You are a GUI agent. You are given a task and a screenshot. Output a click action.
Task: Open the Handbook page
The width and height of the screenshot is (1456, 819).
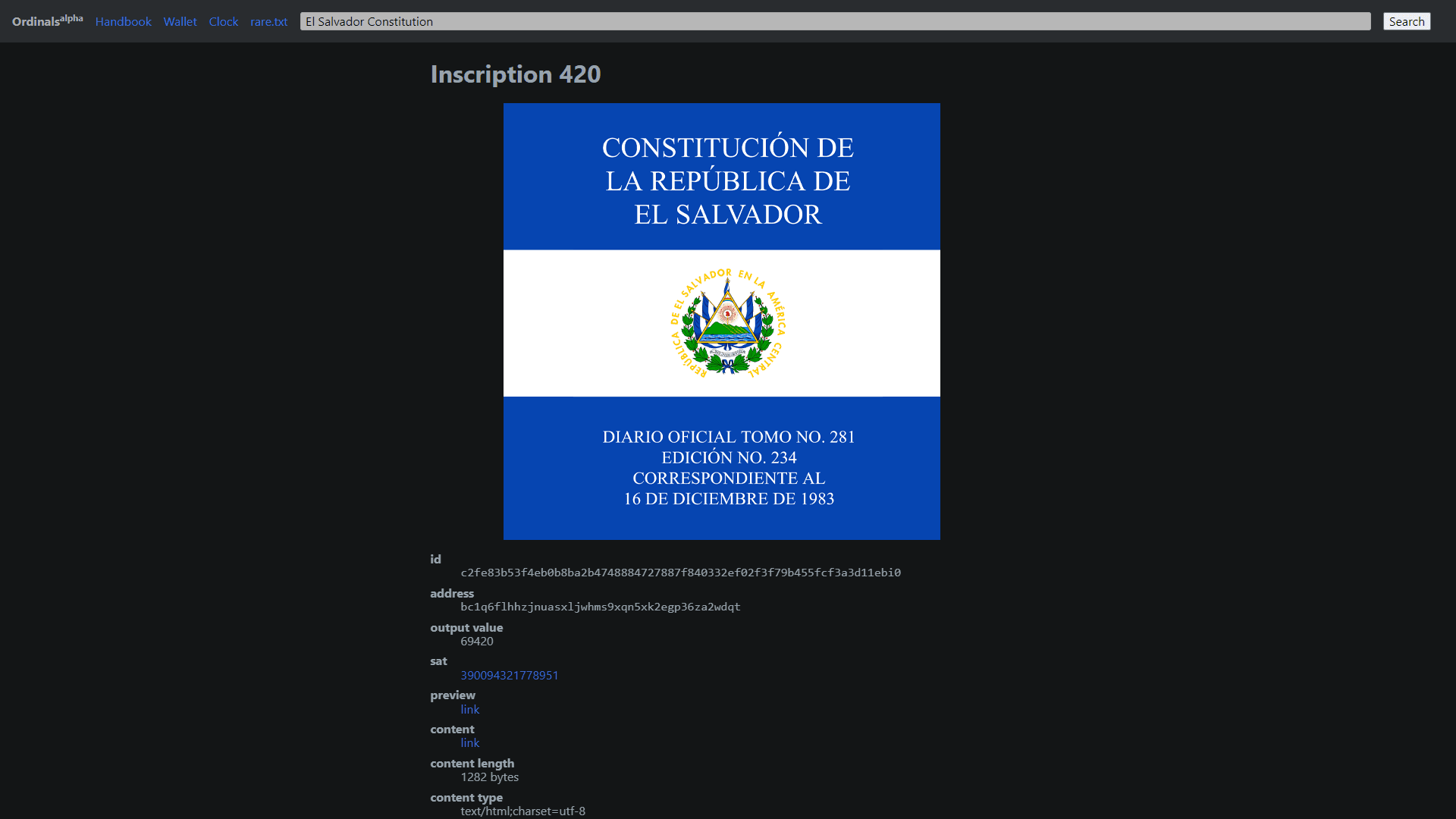pos(124,21)
